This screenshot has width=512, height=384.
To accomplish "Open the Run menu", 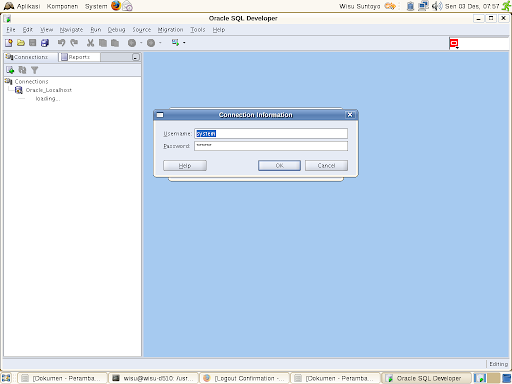I will (95, 30).
